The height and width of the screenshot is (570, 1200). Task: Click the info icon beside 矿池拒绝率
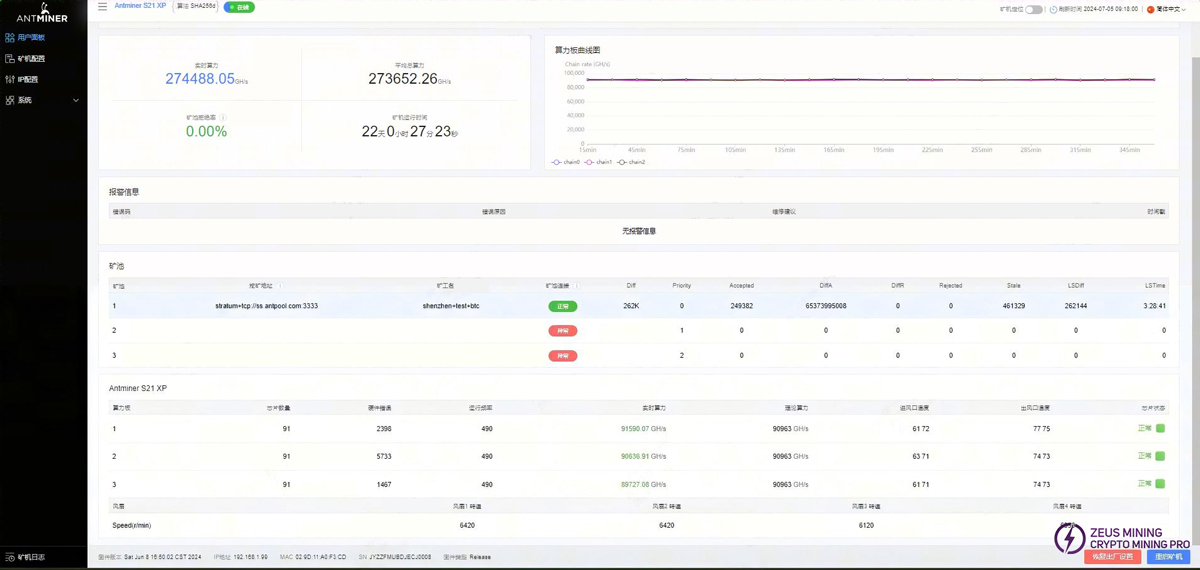(223, 118)
